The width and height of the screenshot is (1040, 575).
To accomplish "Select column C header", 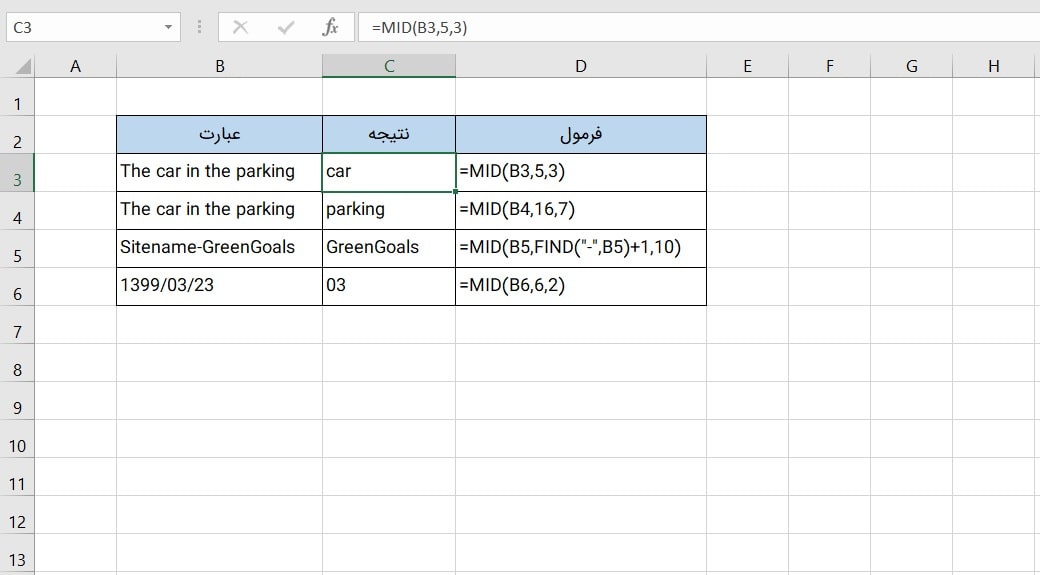I will click(x=388, y=66).
